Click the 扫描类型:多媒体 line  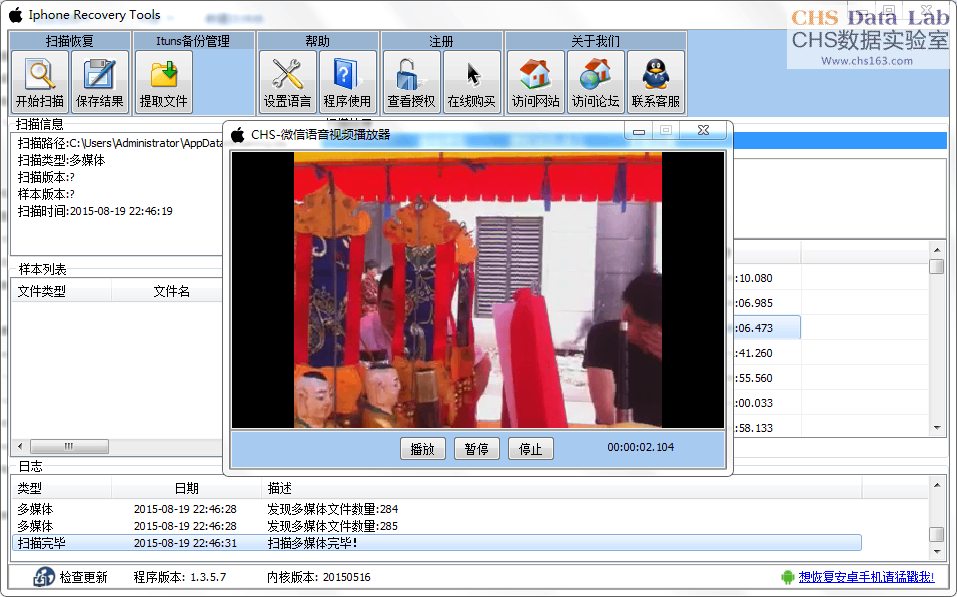[x=61, y=160]
